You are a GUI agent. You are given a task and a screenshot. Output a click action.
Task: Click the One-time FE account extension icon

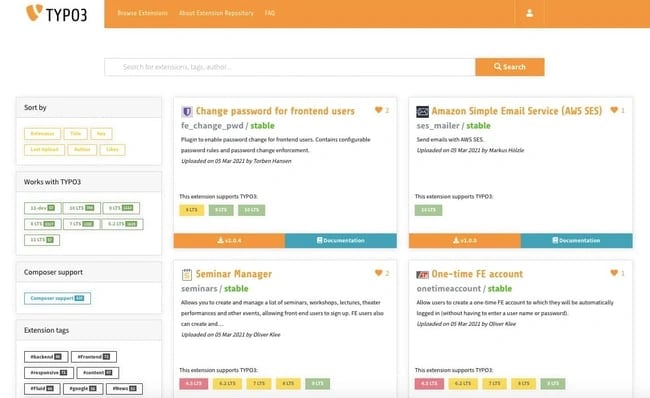click(x=422, y=274)
